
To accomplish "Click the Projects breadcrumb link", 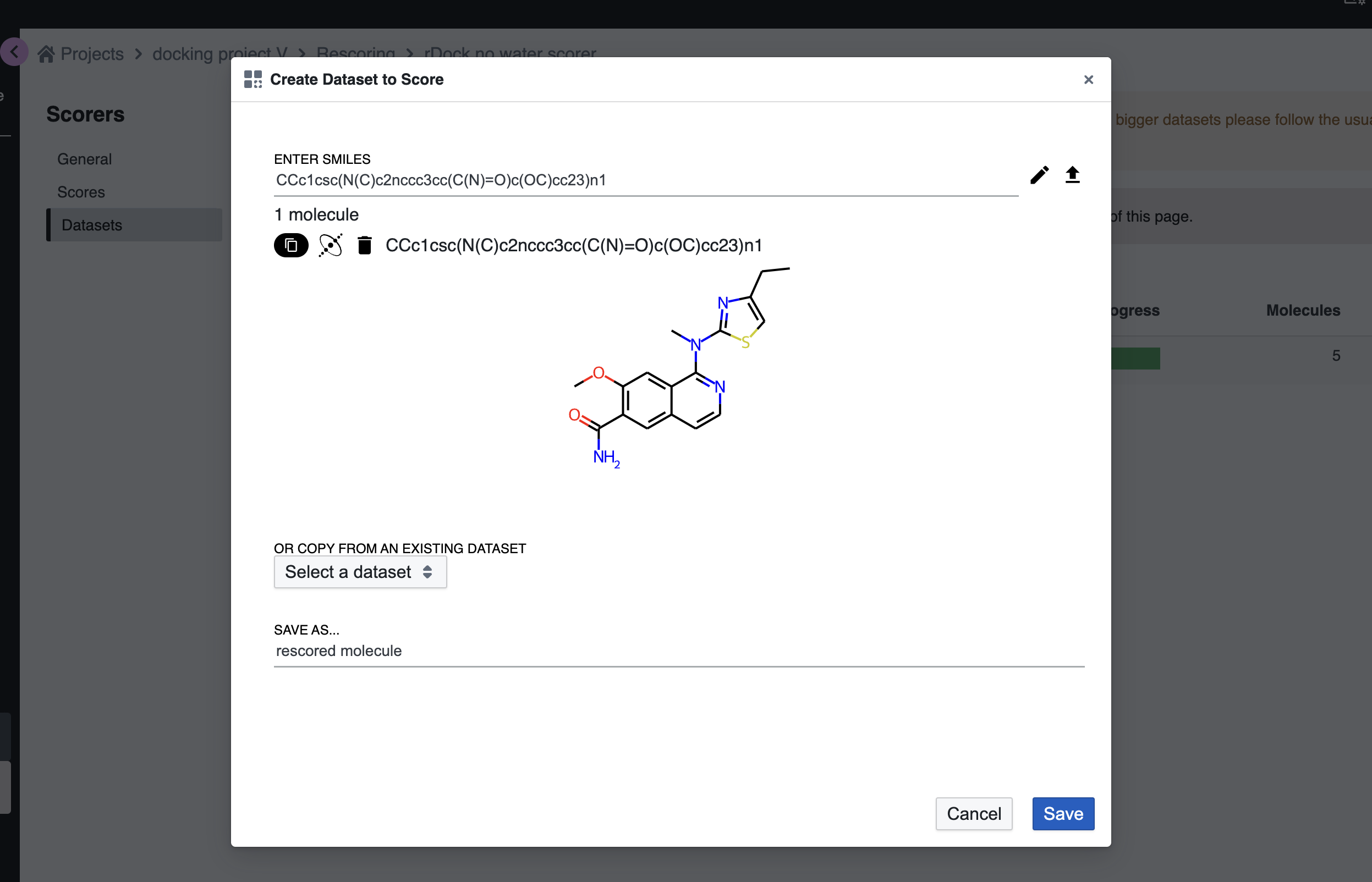I will (92, 54).
